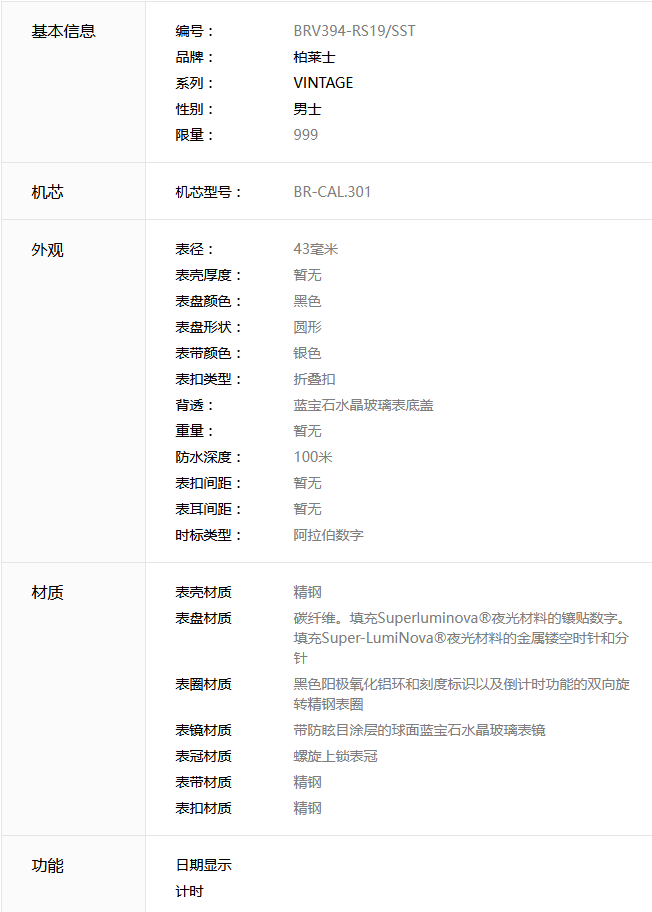Open the VINTAGE series link

pyautogui.click(x=323, y=83)
